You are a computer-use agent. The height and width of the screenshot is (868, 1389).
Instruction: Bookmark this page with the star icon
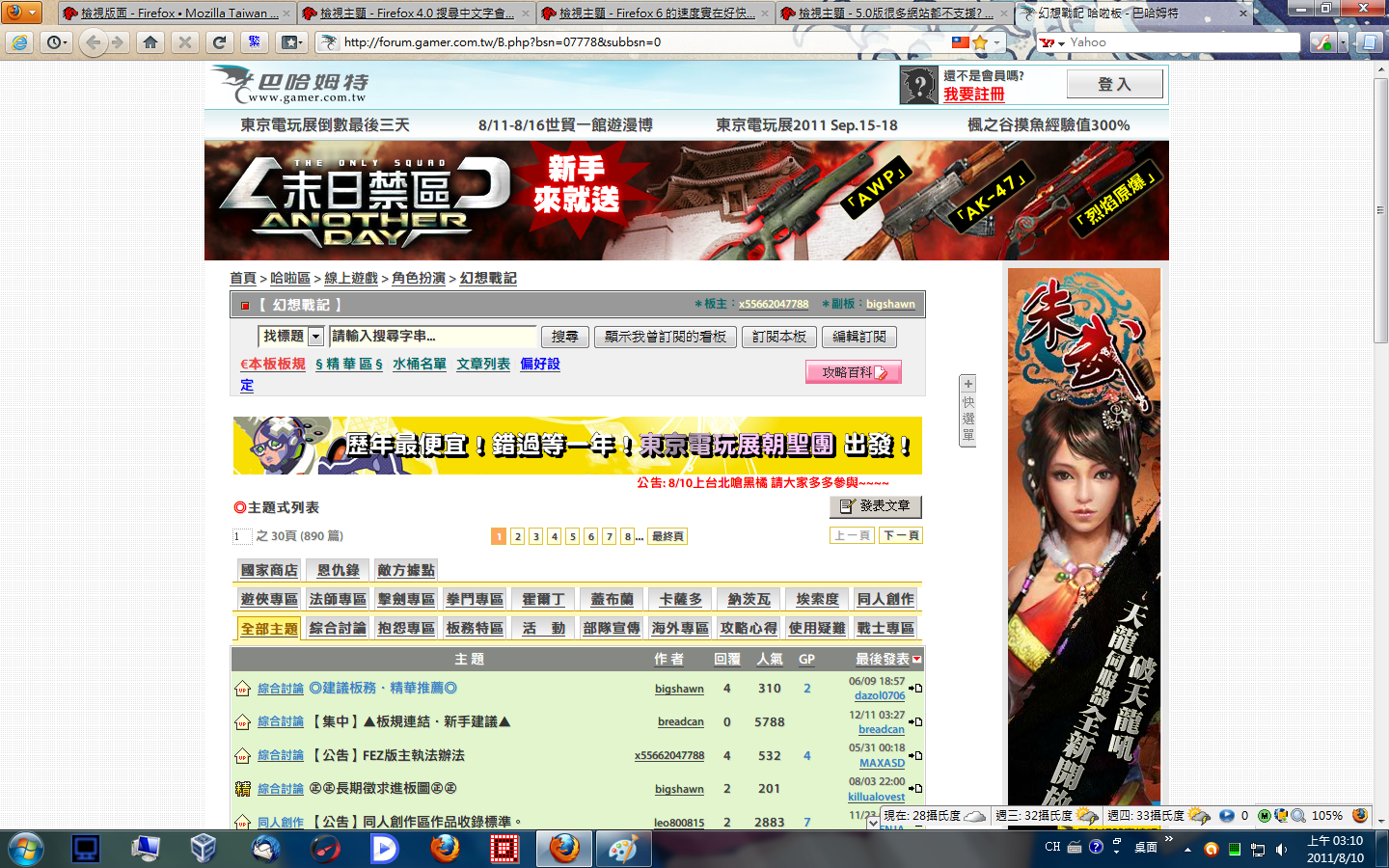click(x=980, y=42)
